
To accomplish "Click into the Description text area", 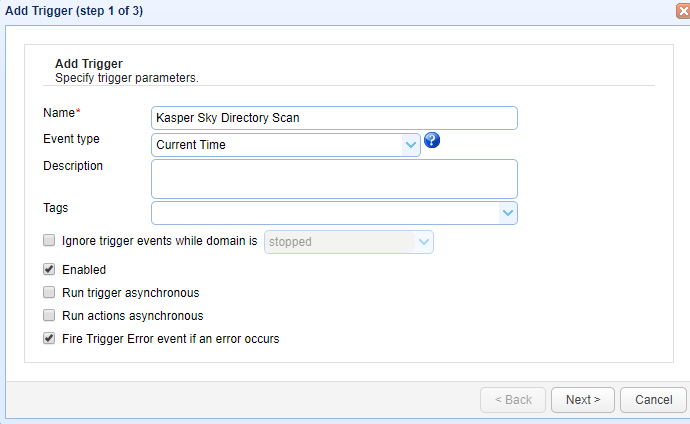I will [334, 179].
